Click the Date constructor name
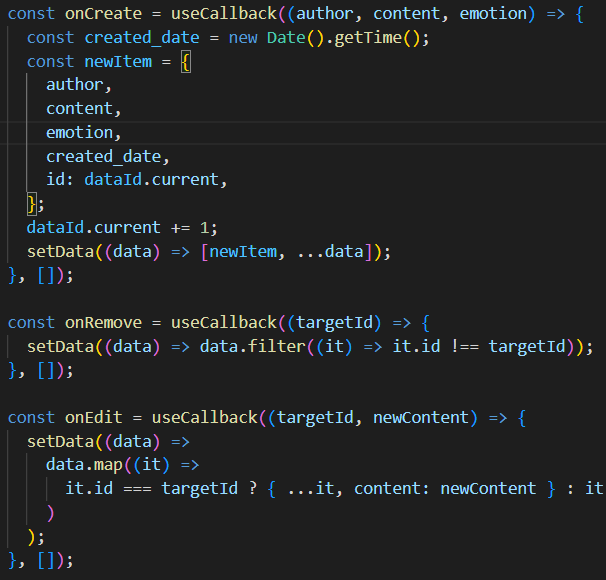 [286, 38]
